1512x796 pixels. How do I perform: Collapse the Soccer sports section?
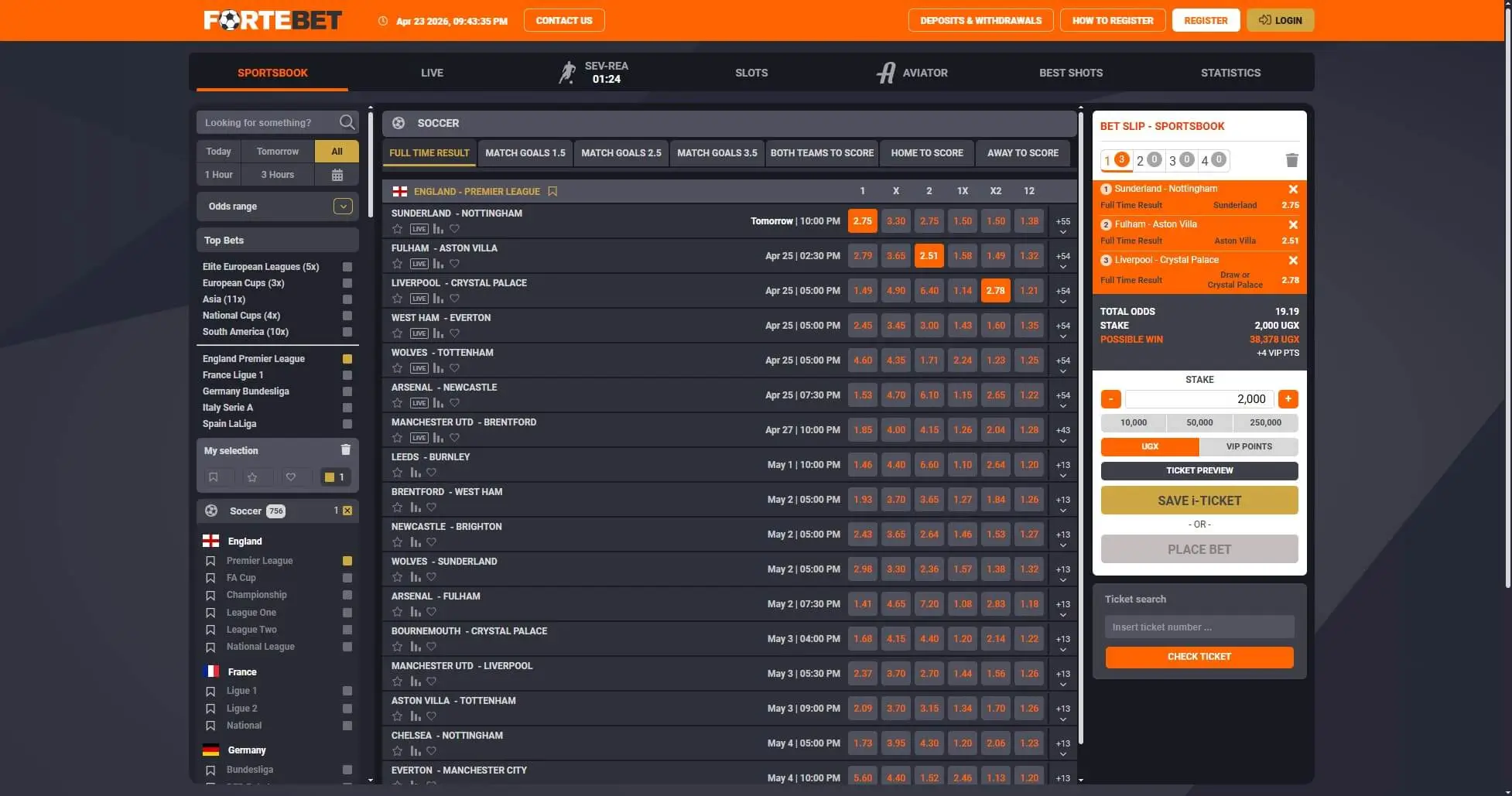pyautogui.click(x=277, y=511)
